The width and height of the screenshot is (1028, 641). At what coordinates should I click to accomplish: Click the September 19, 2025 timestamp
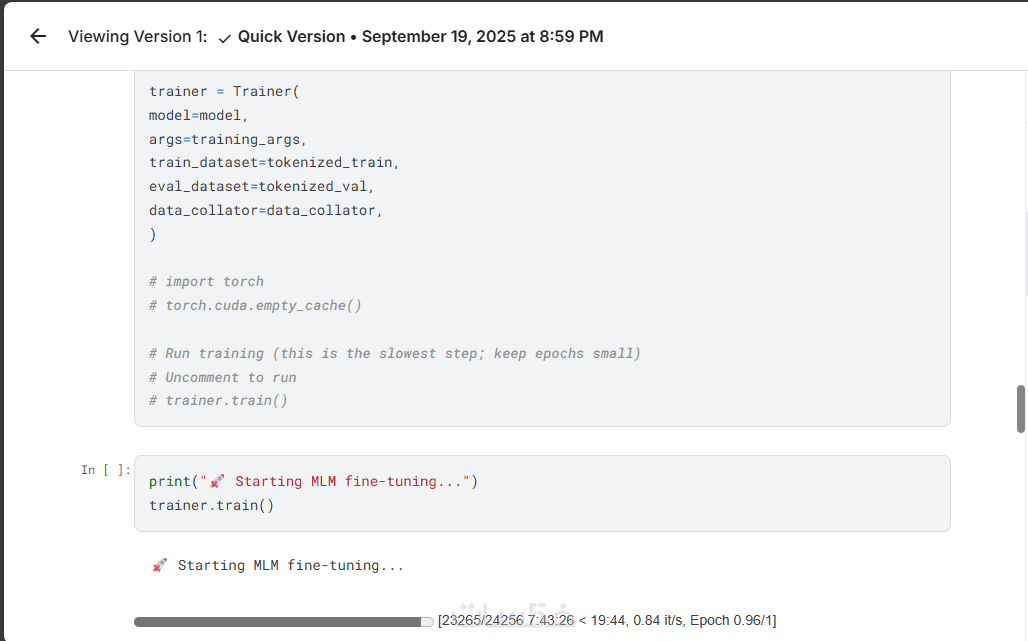pyautogui.click(x=482, y=37)
